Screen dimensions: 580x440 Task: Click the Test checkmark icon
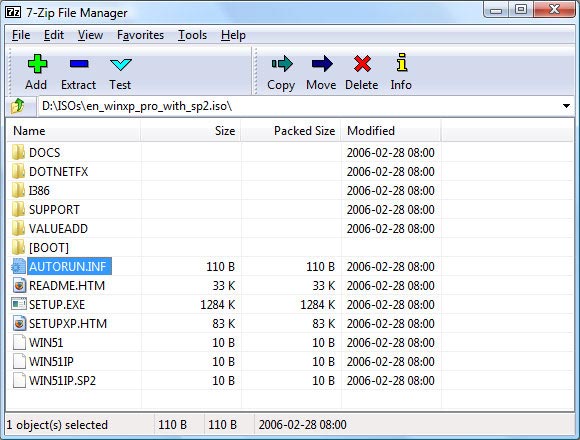[121, 64]
